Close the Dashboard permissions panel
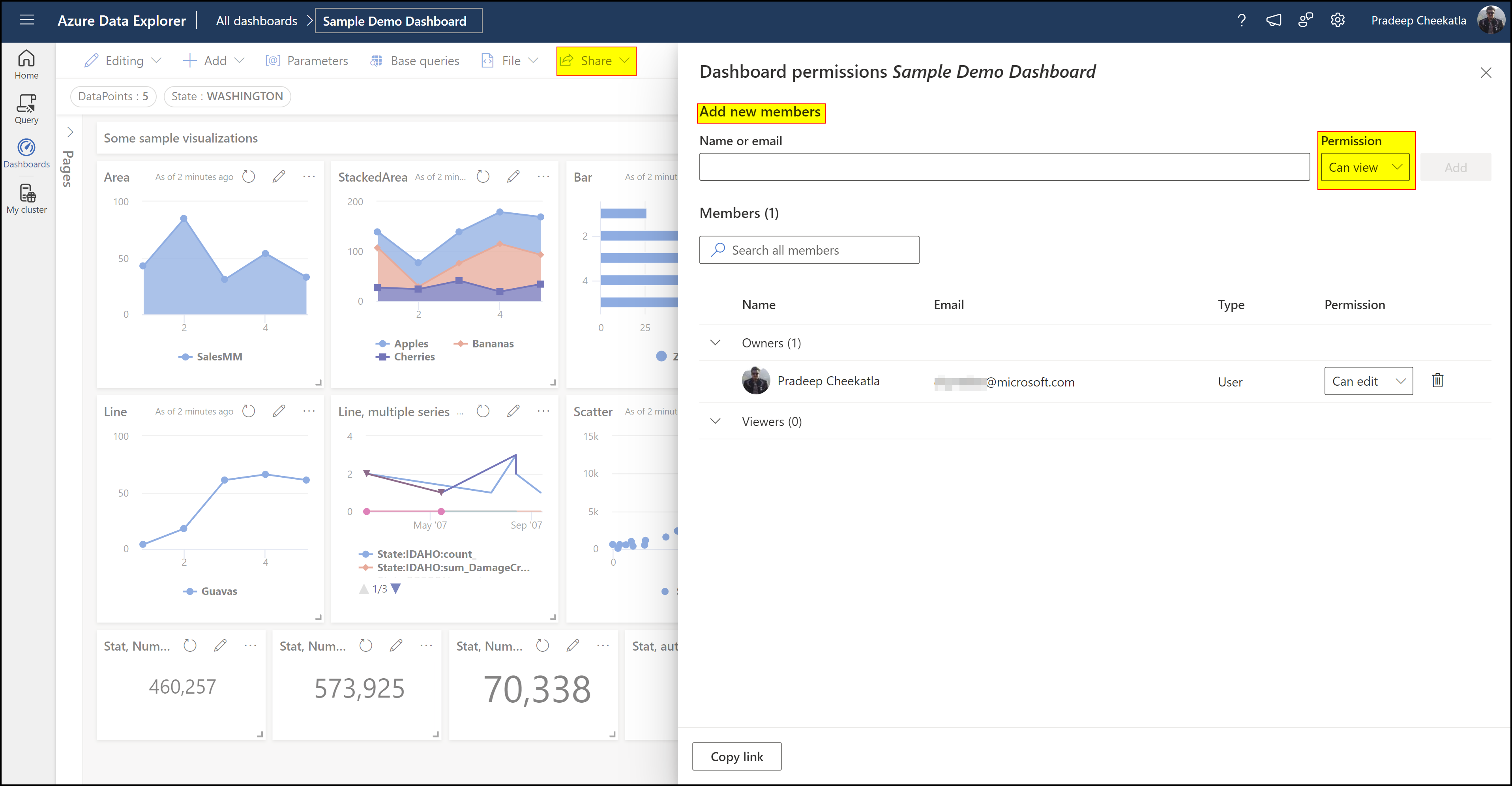Screen dimensions: 1512x786 1486,73
